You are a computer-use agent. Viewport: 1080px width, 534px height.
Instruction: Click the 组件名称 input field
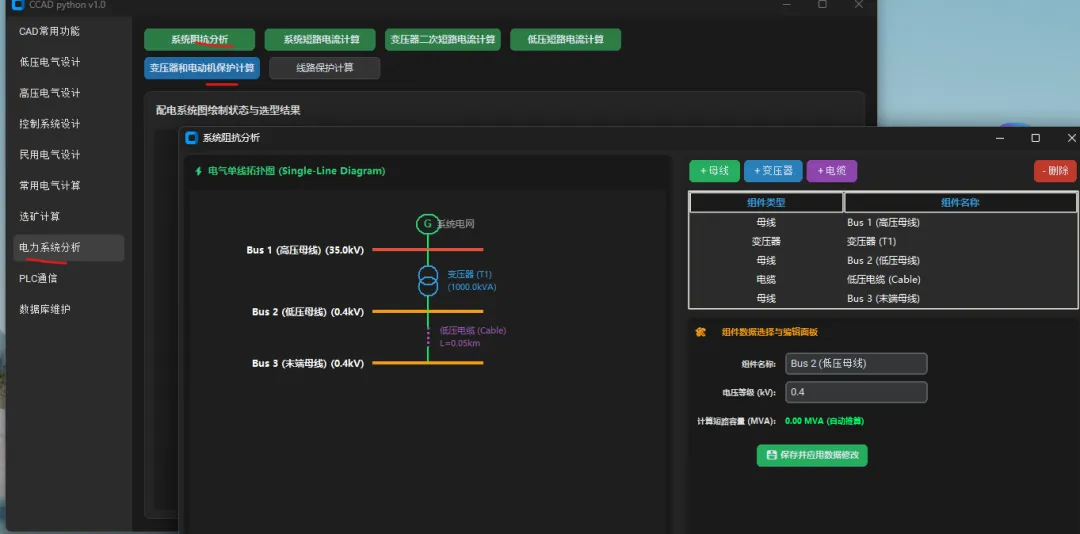(x=856, y=364)
